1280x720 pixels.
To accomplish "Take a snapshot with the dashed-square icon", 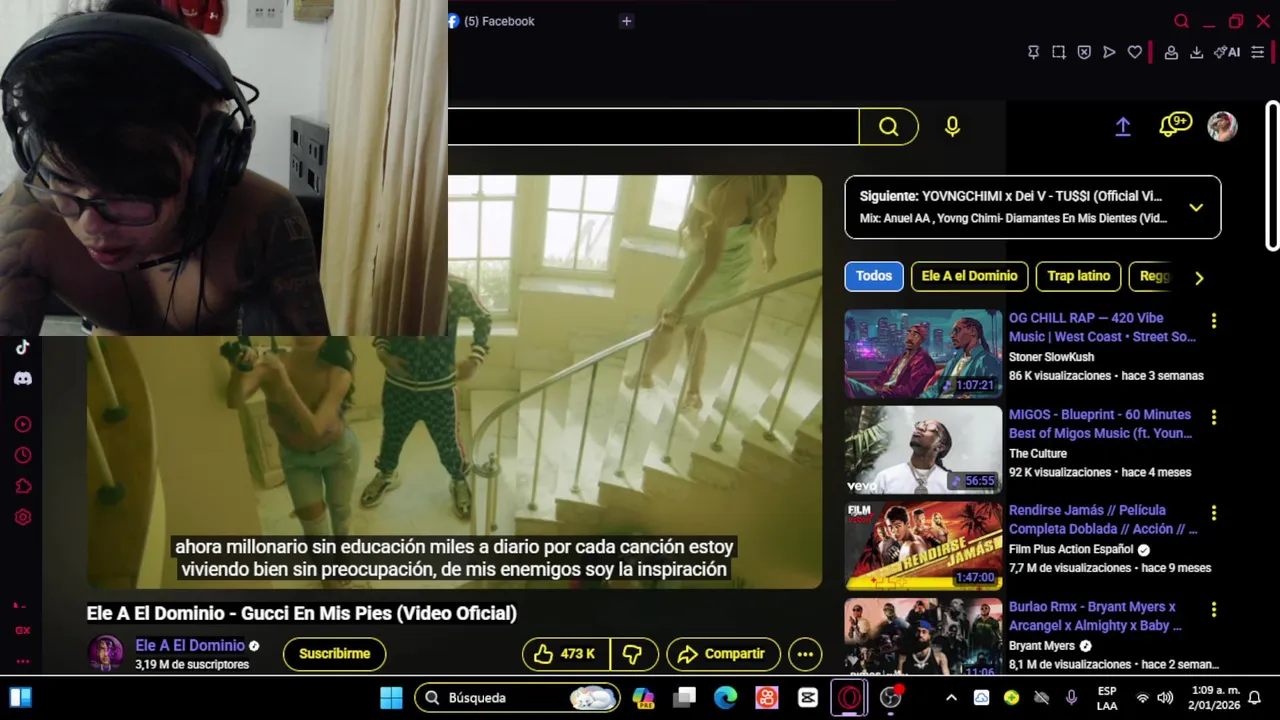I will [x=1059, y=52].
